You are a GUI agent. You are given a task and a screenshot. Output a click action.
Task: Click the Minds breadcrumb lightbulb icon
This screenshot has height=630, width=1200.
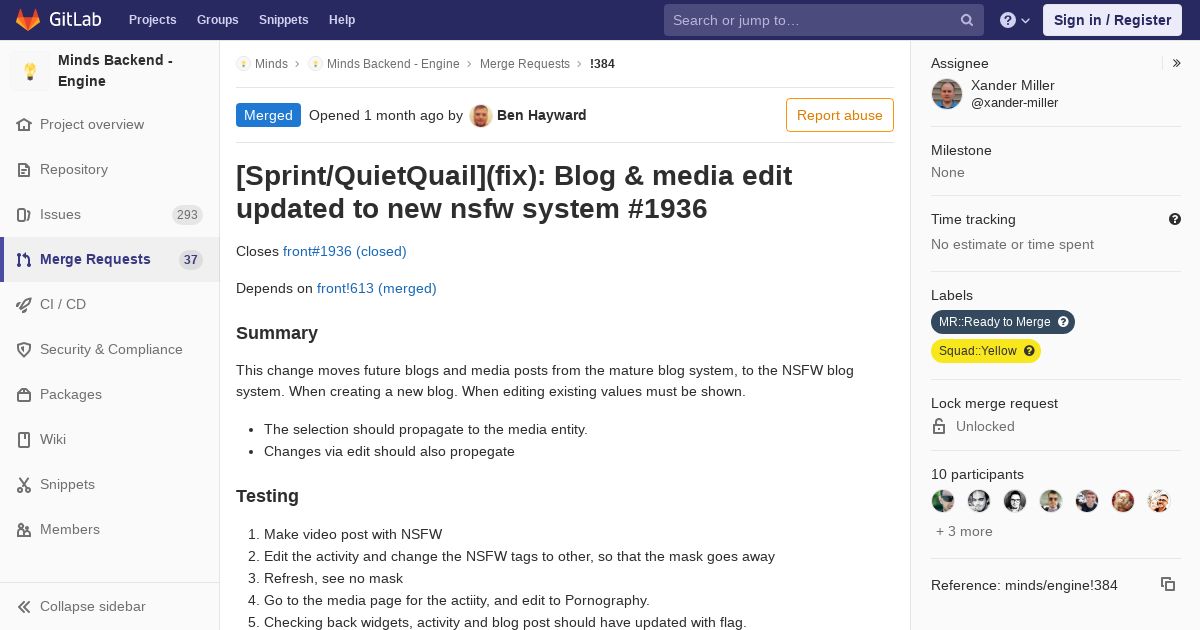[243, 63]
